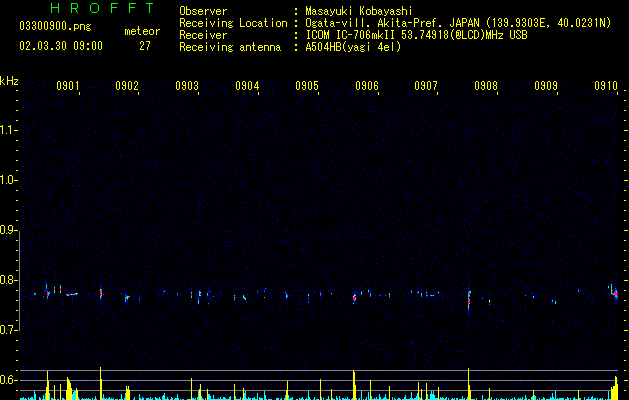Click the 0906 time marker
The width and height of the screenshot is (629, 400).
[367, 86]
